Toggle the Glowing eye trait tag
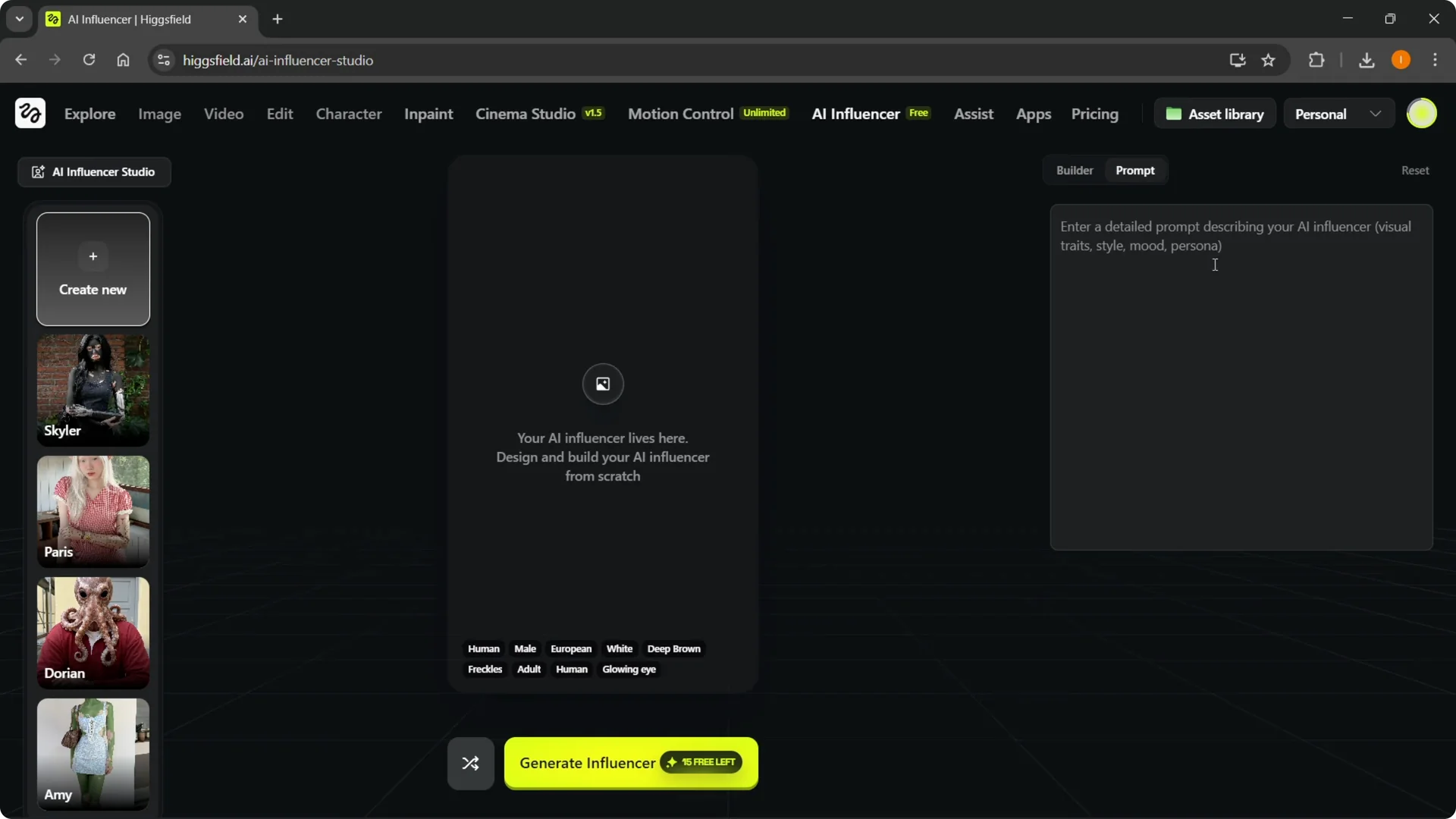1456x819 pixels. click(629, 669)
